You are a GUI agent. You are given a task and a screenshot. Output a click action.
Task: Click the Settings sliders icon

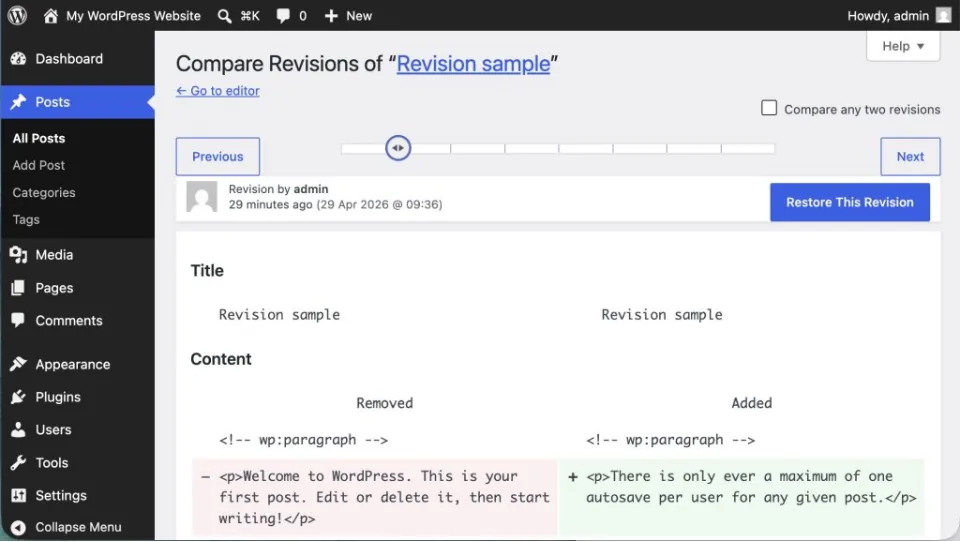(18, 495)
